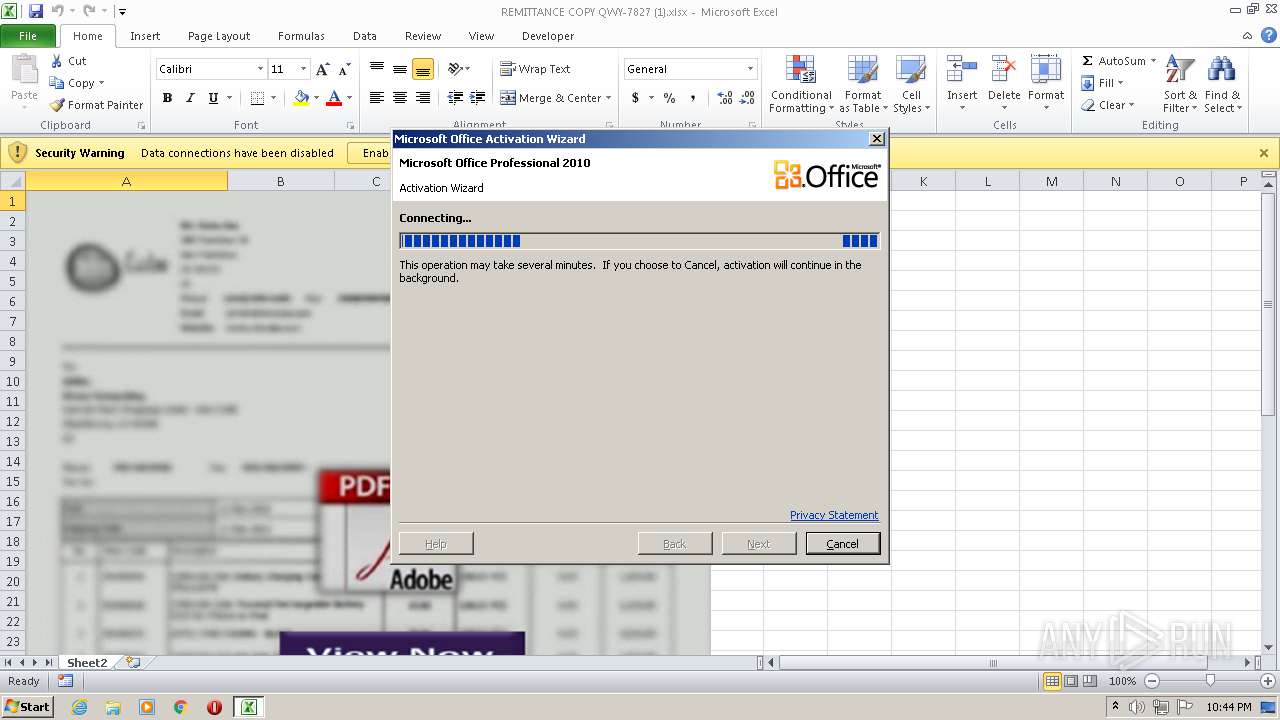Click Increase Indent icon
The height and width of the screenshot is (720, 1280).
pos(478,98)
